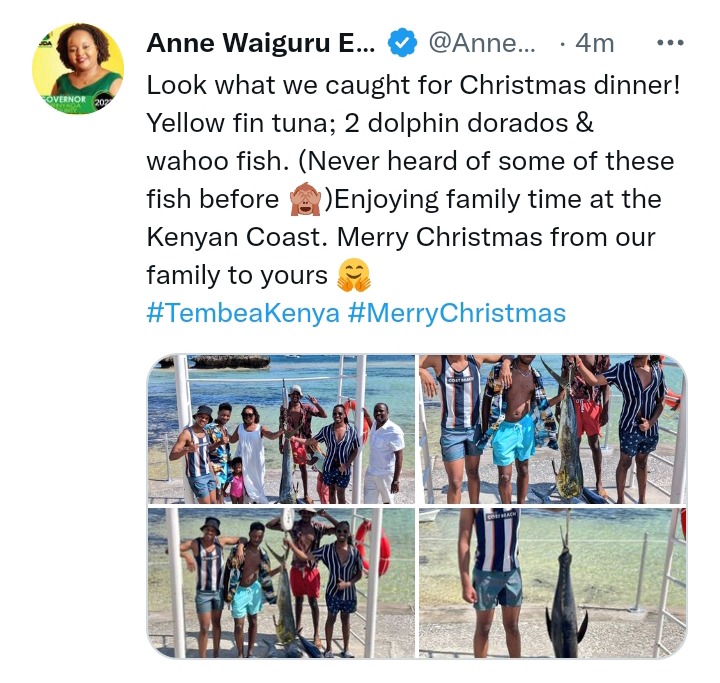Image resolution: width=720 pixels, height=683 pixels.
Task: Open the #MerryChristmas hashtag
Action: (456, 313)
